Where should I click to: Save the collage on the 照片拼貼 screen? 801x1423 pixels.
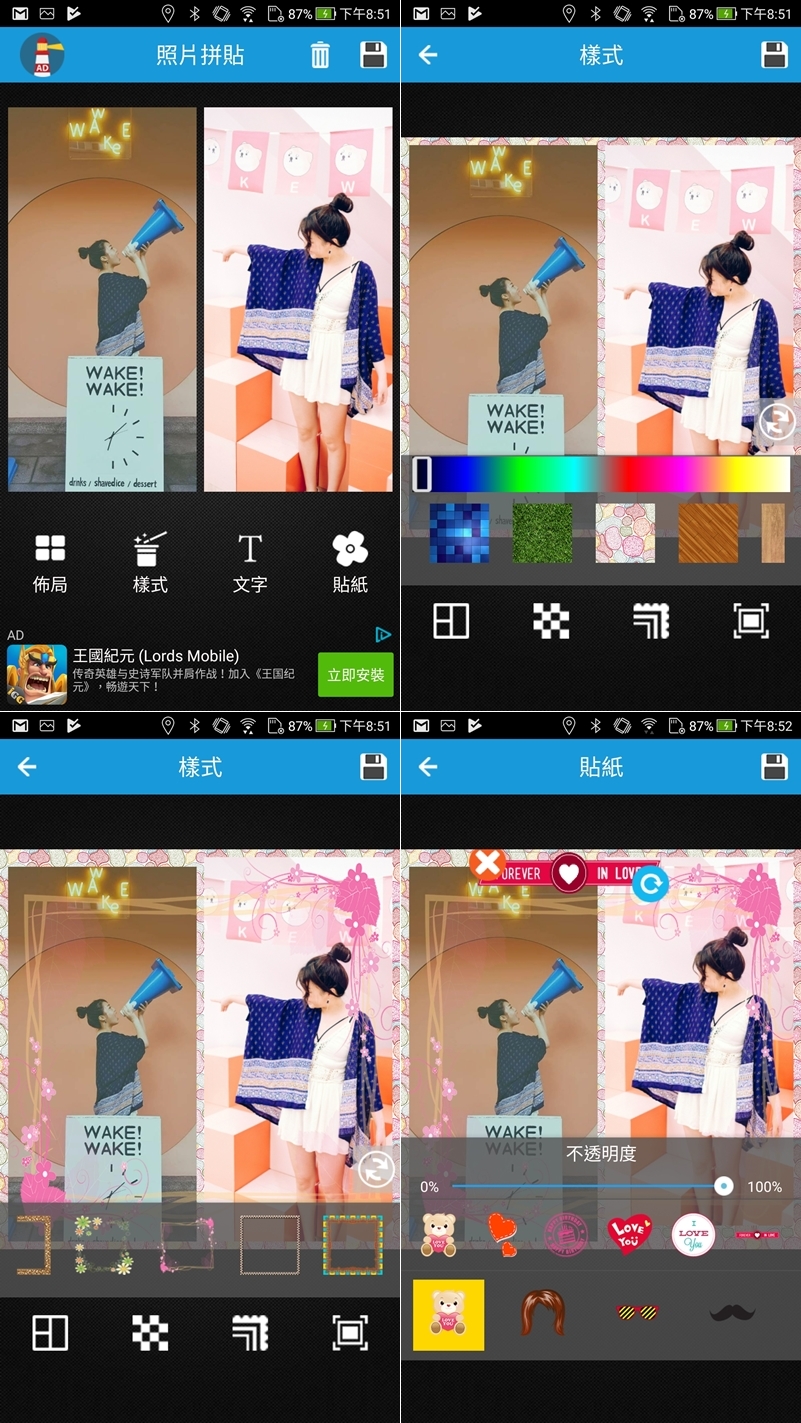[373, 55]
